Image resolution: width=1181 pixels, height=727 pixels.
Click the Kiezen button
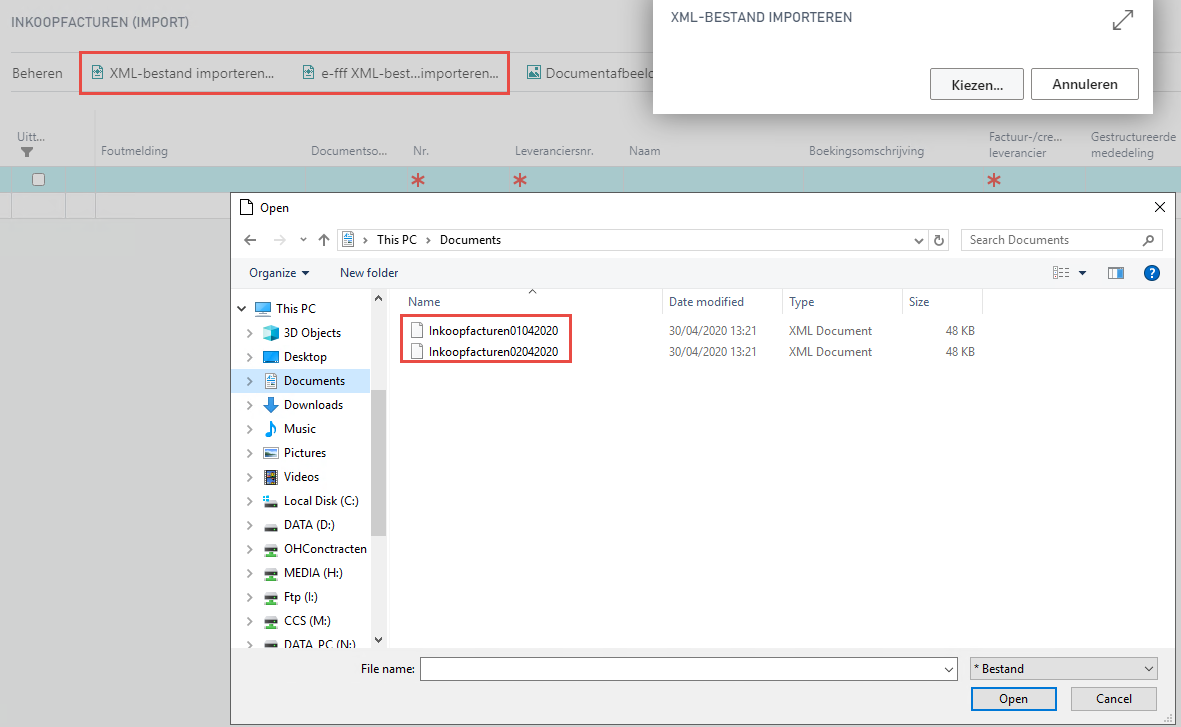976,84
